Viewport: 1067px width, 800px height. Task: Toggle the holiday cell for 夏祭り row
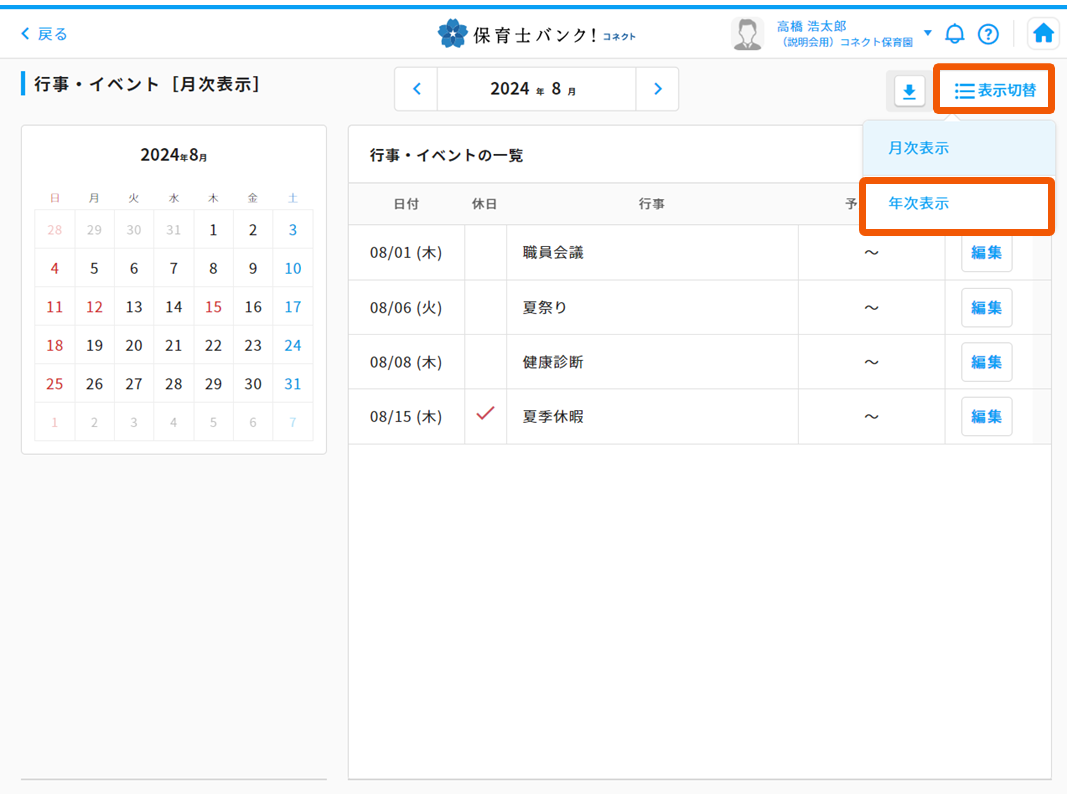[486, 308]
